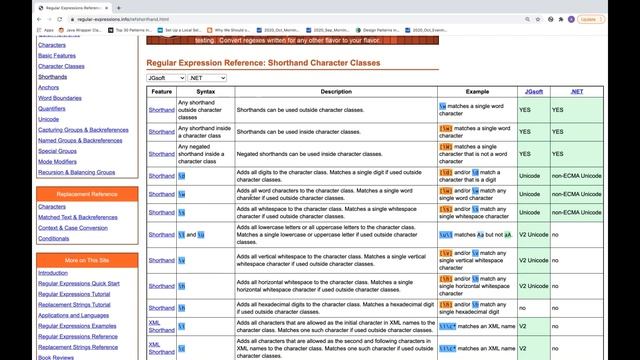640x360 pixels.
Task: Open the Introduction link
Action: (x=53, y=273)
